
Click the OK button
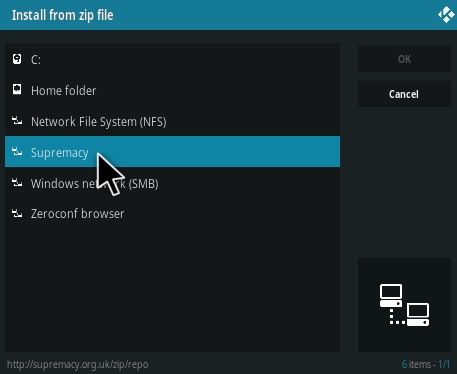[404, 59]
